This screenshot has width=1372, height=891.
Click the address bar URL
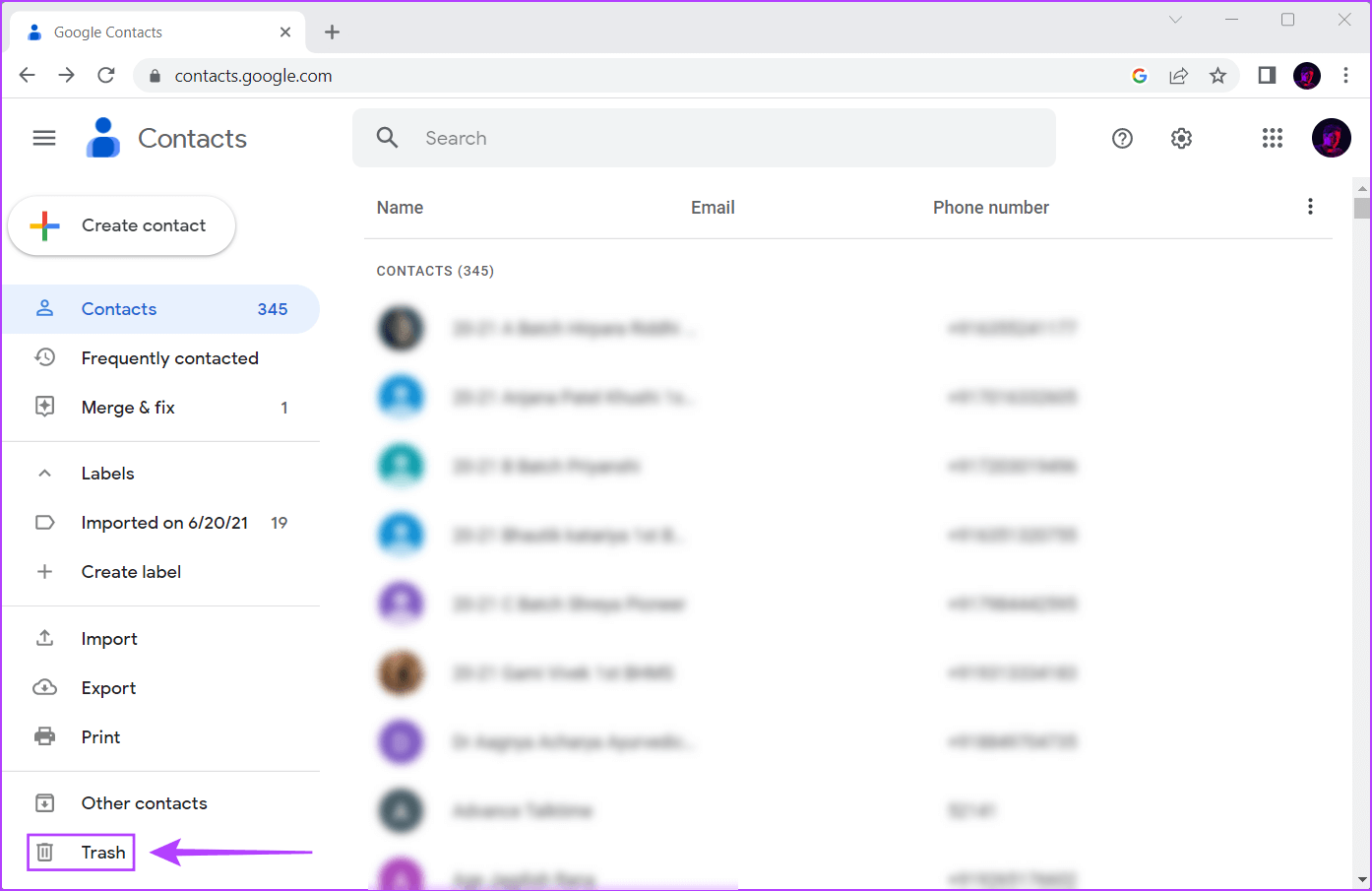[x=253, y=76]
